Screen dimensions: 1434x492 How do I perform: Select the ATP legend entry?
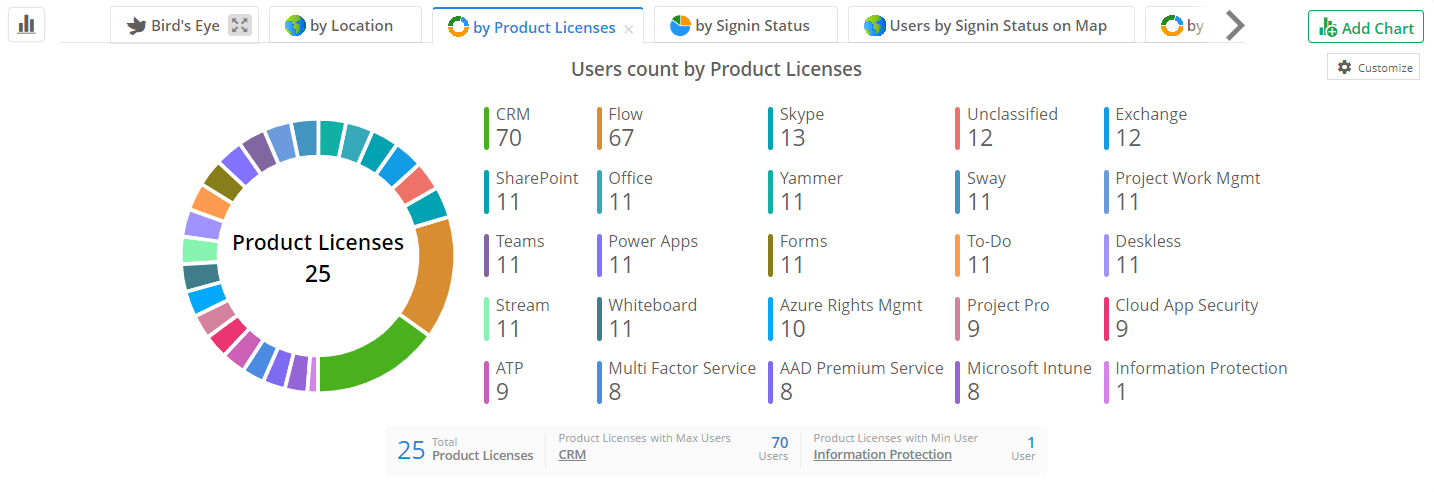point(505,381)
